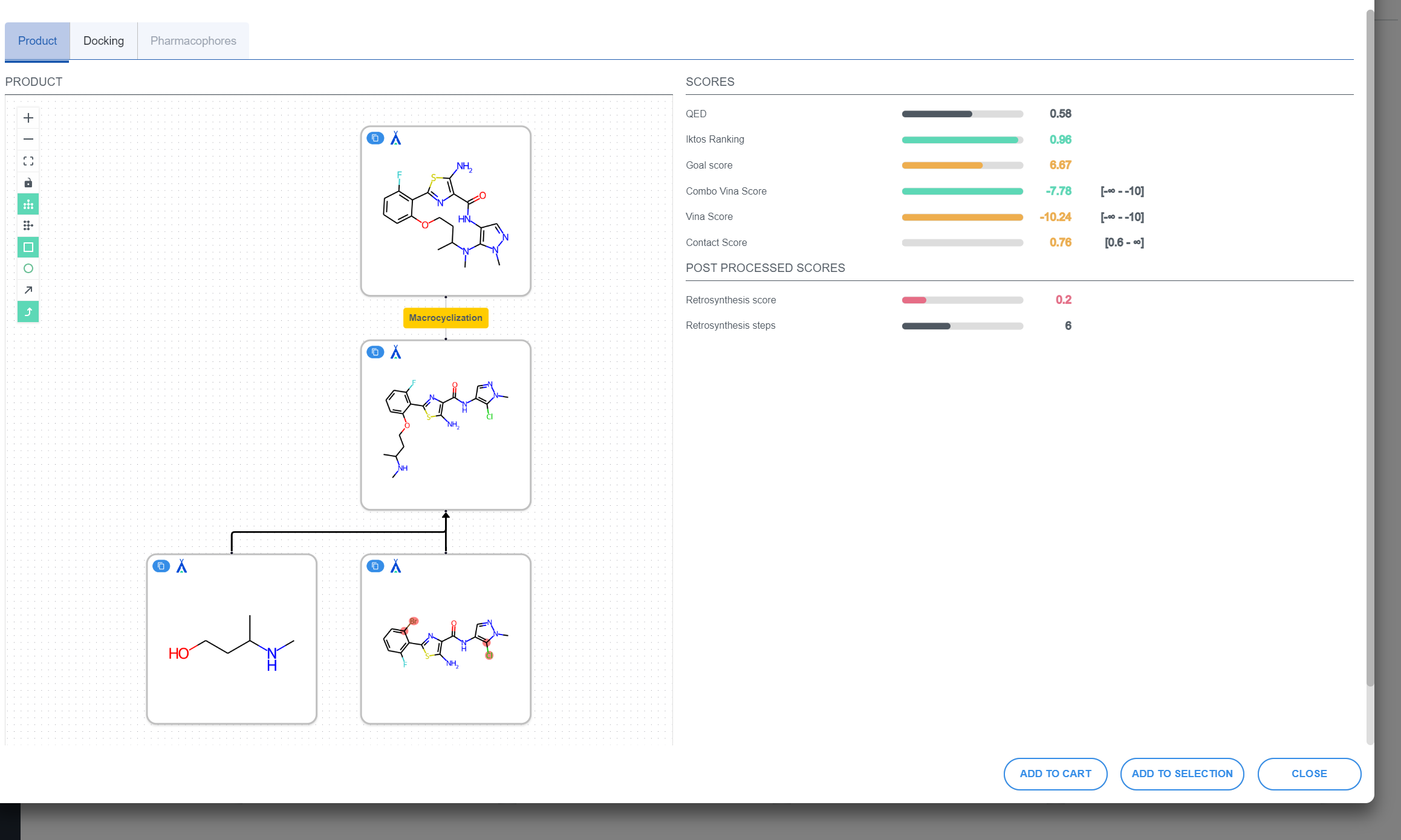This screenshot has width=1401, height=840.
Task: Click the dialog vertical scrollbar
Action: coord(1370,347)
